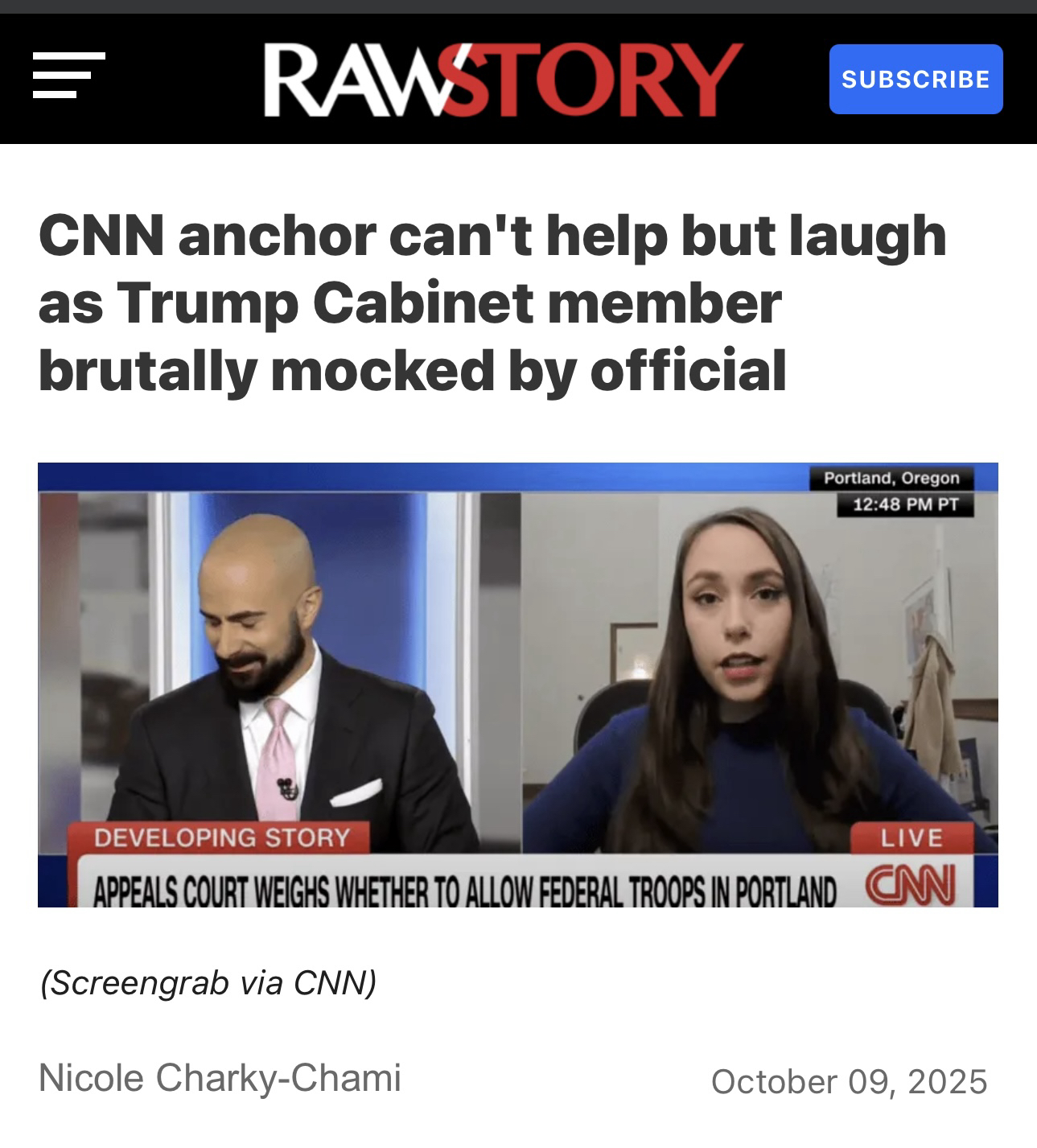Open the hamburger navigation menu
The height and width of the screenshot is (1148, 1037).
(68, 76)
